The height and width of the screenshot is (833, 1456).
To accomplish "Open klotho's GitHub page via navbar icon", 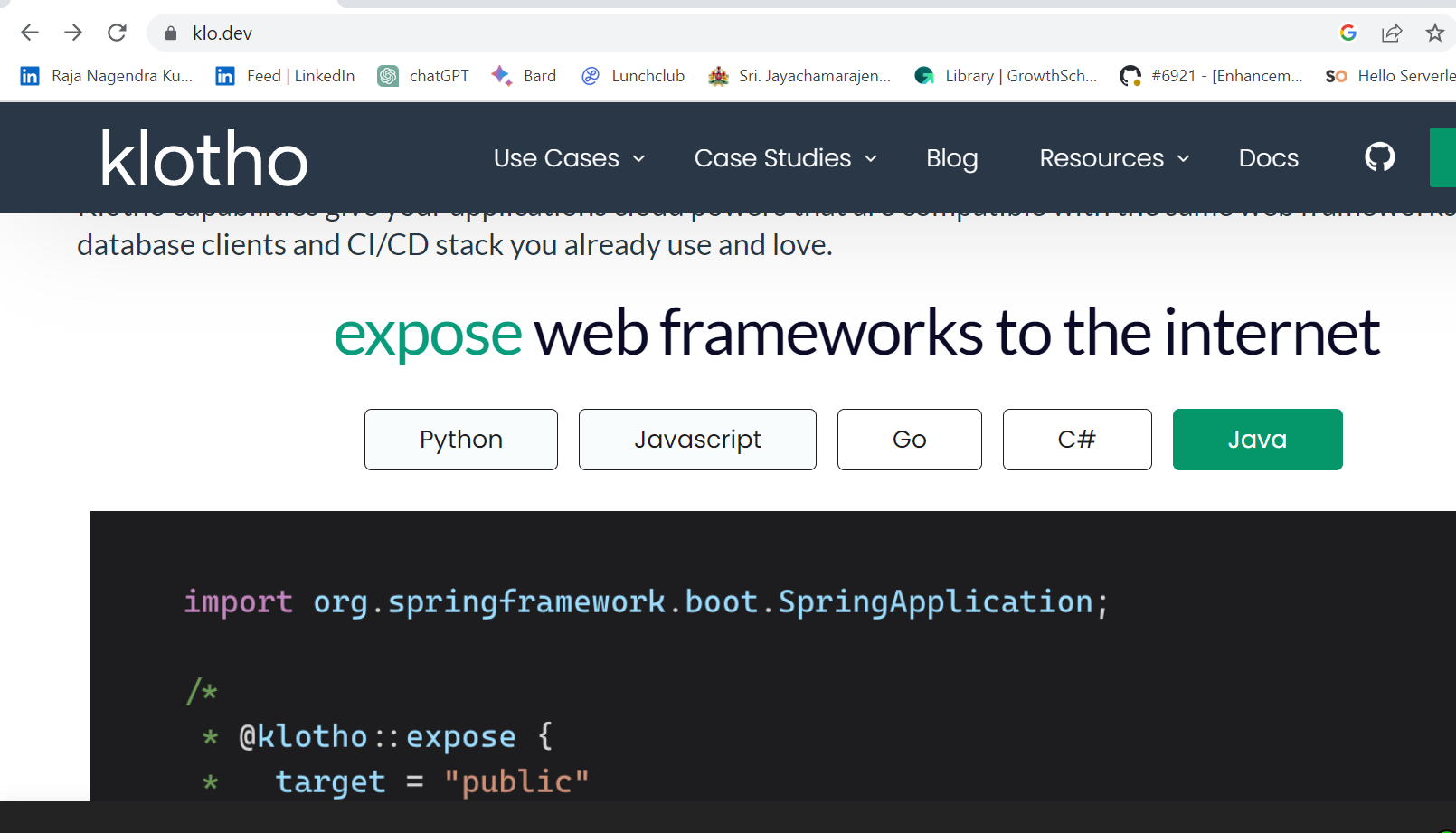I will pyautogui.click(x=1378, y=156).
